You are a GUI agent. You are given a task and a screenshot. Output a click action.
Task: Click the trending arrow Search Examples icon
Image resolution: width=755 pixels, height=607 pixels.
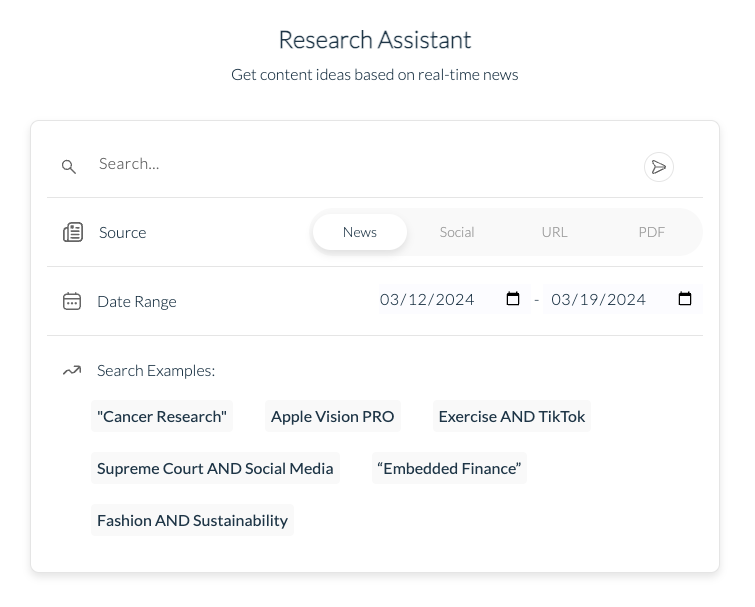click(x=72, y=370)
